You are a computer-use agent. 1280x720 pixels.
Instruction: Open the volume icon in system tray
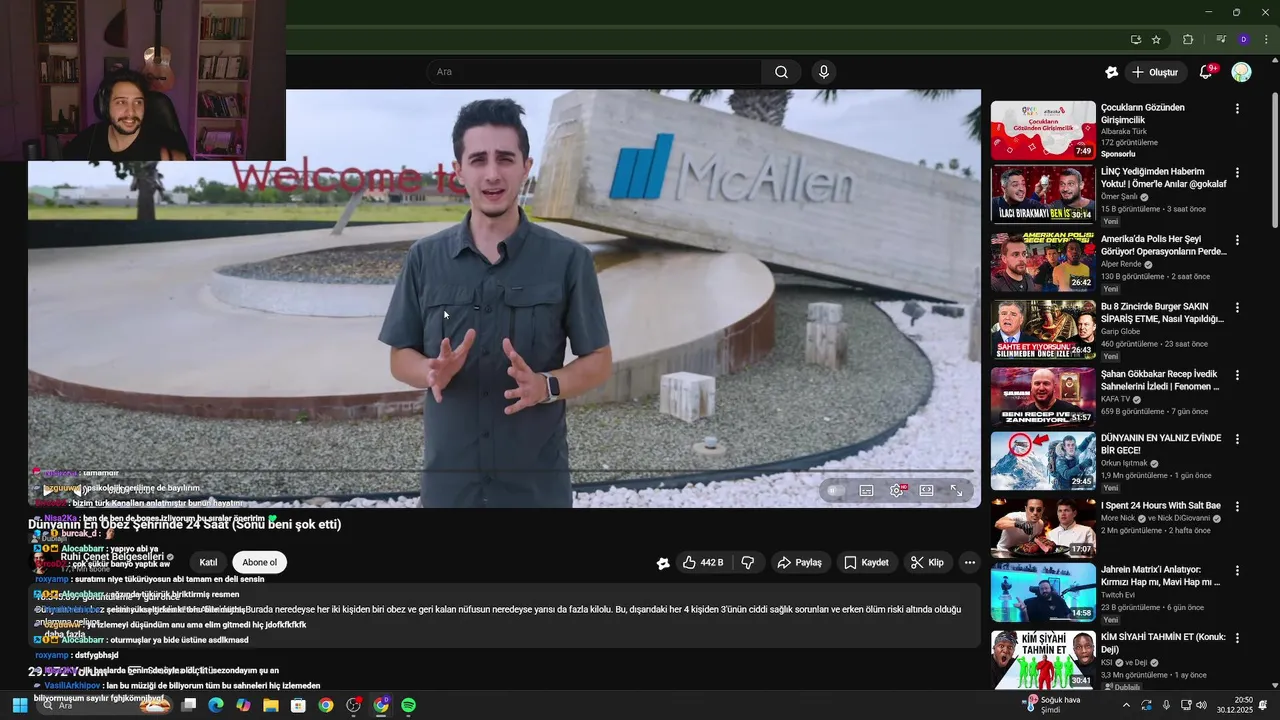click(1201, 705)
